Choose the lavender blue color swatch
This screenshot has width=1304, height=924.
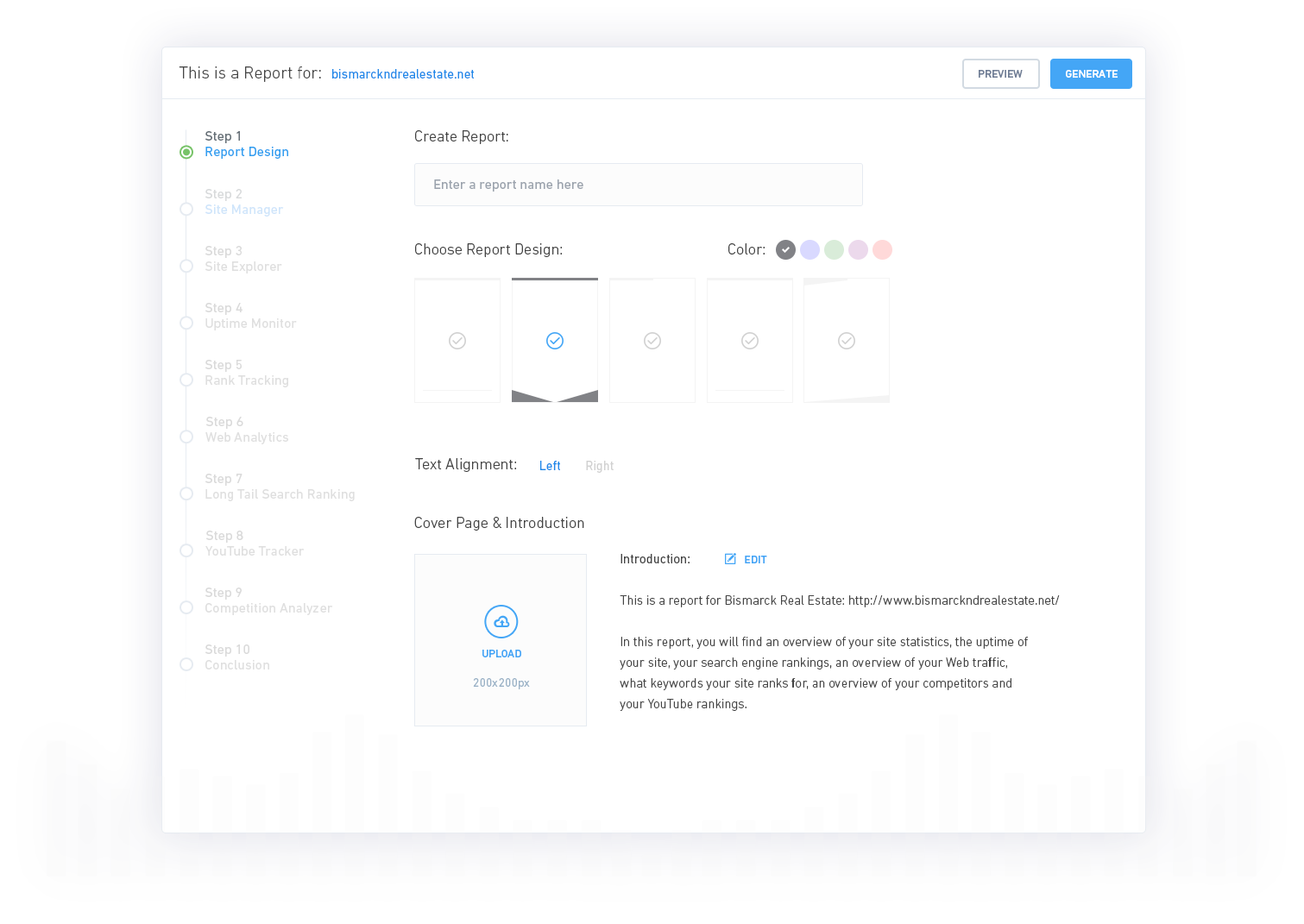(809, 250)
